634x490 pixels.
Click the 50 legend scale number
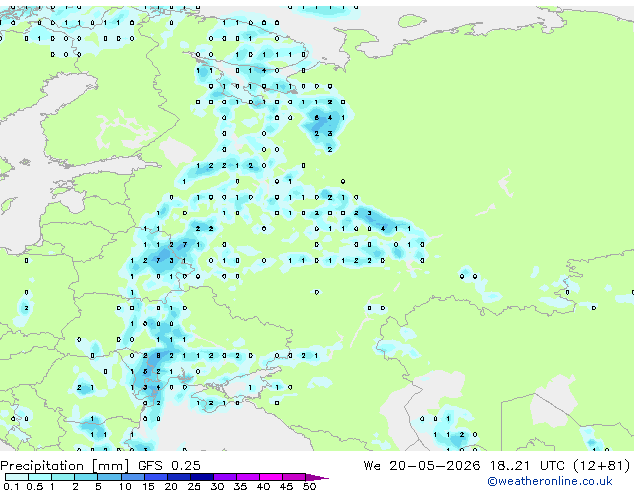tap(309, 486)
